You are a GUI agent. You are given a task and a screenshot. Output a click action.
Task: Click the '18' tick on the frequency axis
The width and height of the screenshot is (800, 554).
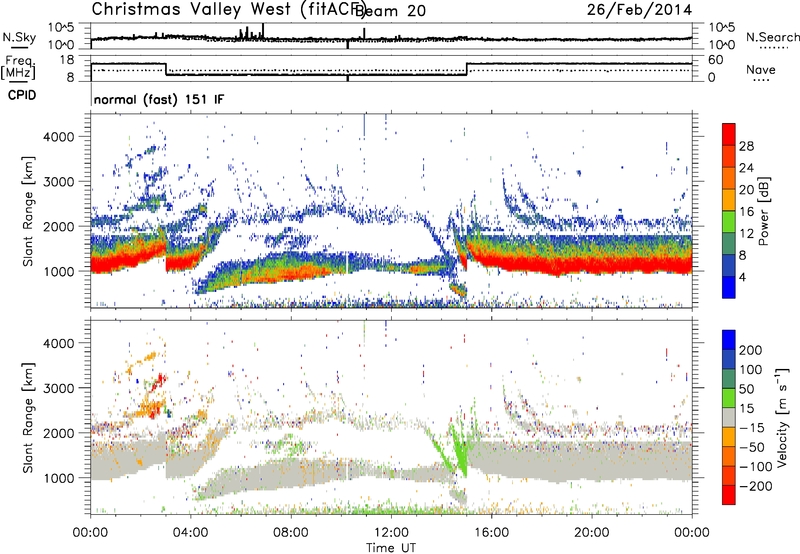(66, 60)
